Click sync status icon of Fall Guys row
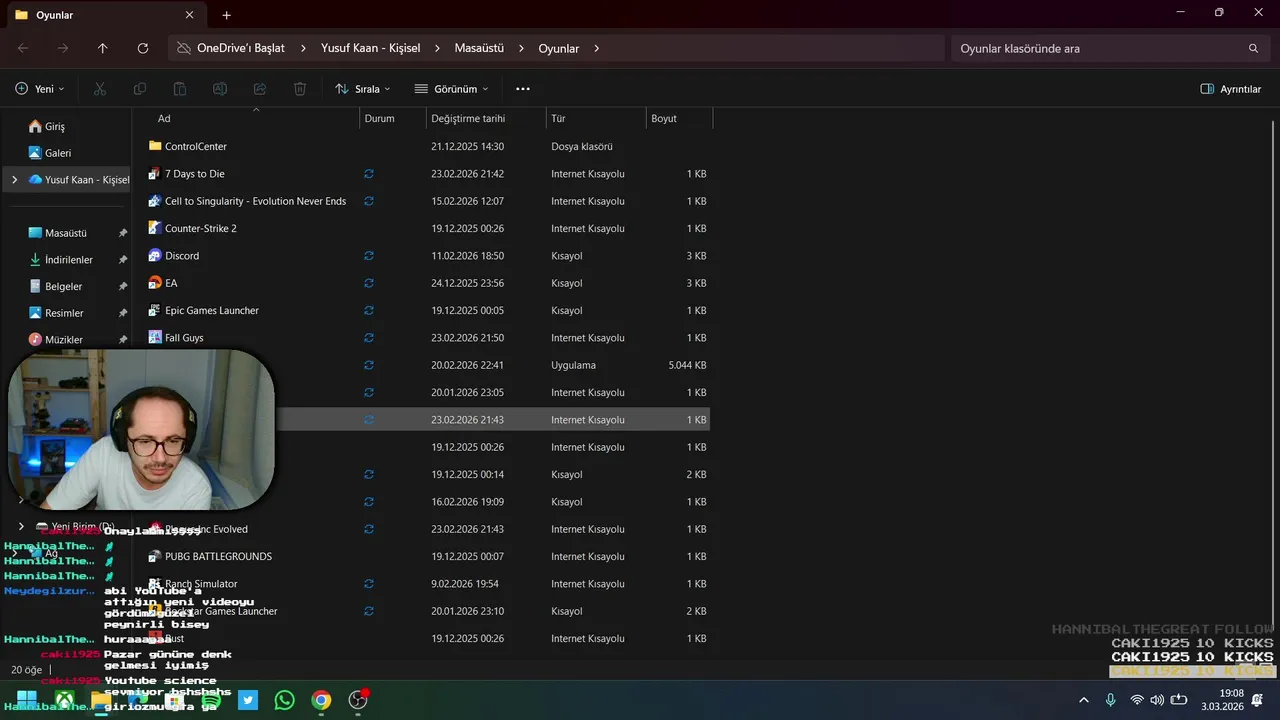Viewport: 1280px width, 720px height. tap(369, 338)
